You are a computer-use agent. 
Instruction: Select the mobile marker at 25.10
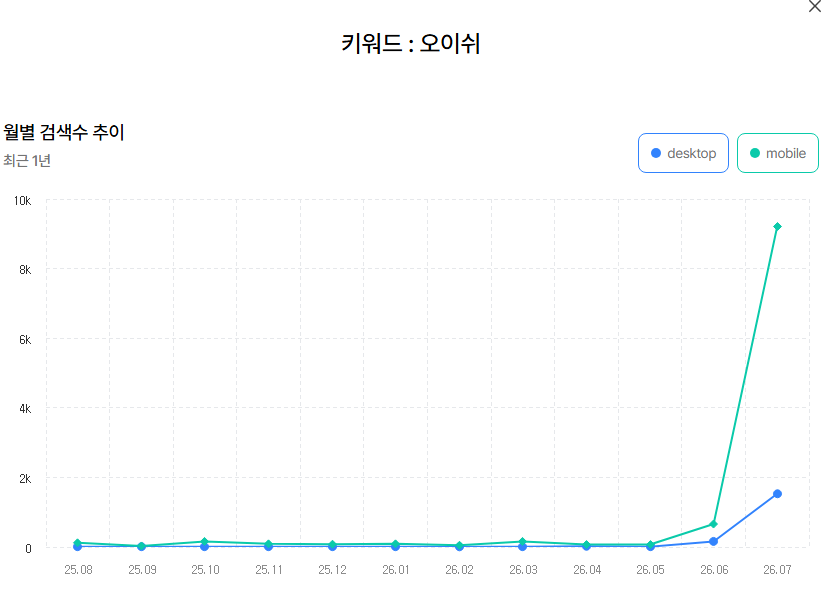[205, 542]
